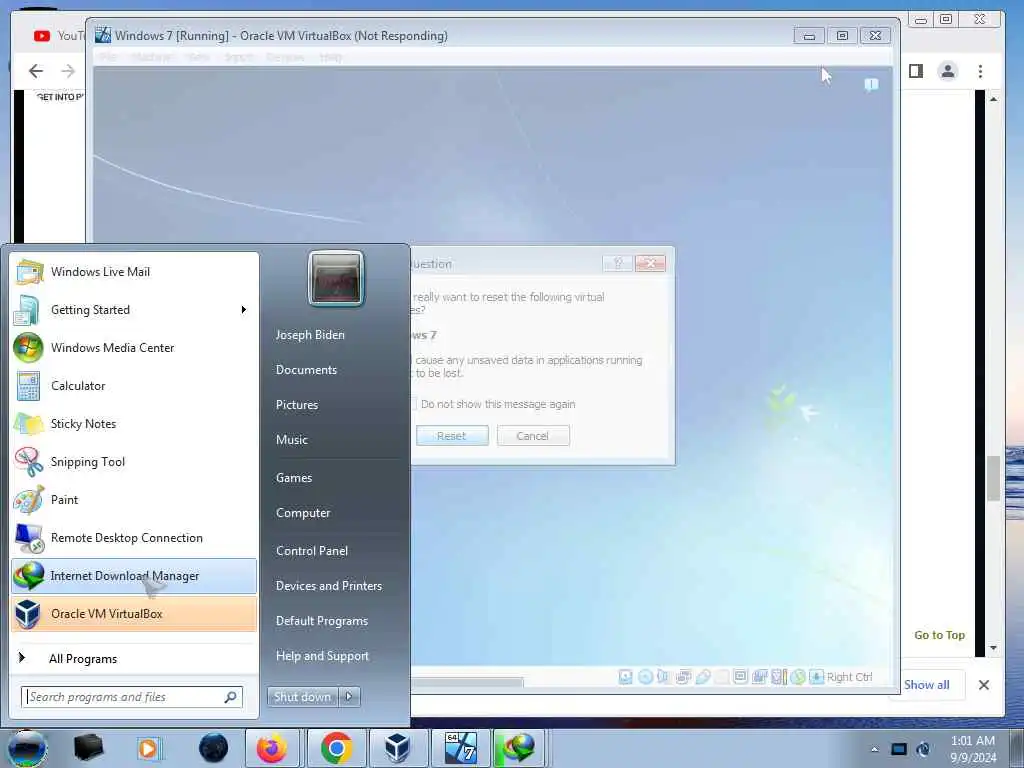Screen dimensions: 1024x768
Task: Show hidden system tray icons
Action: (x=874, y=749)
